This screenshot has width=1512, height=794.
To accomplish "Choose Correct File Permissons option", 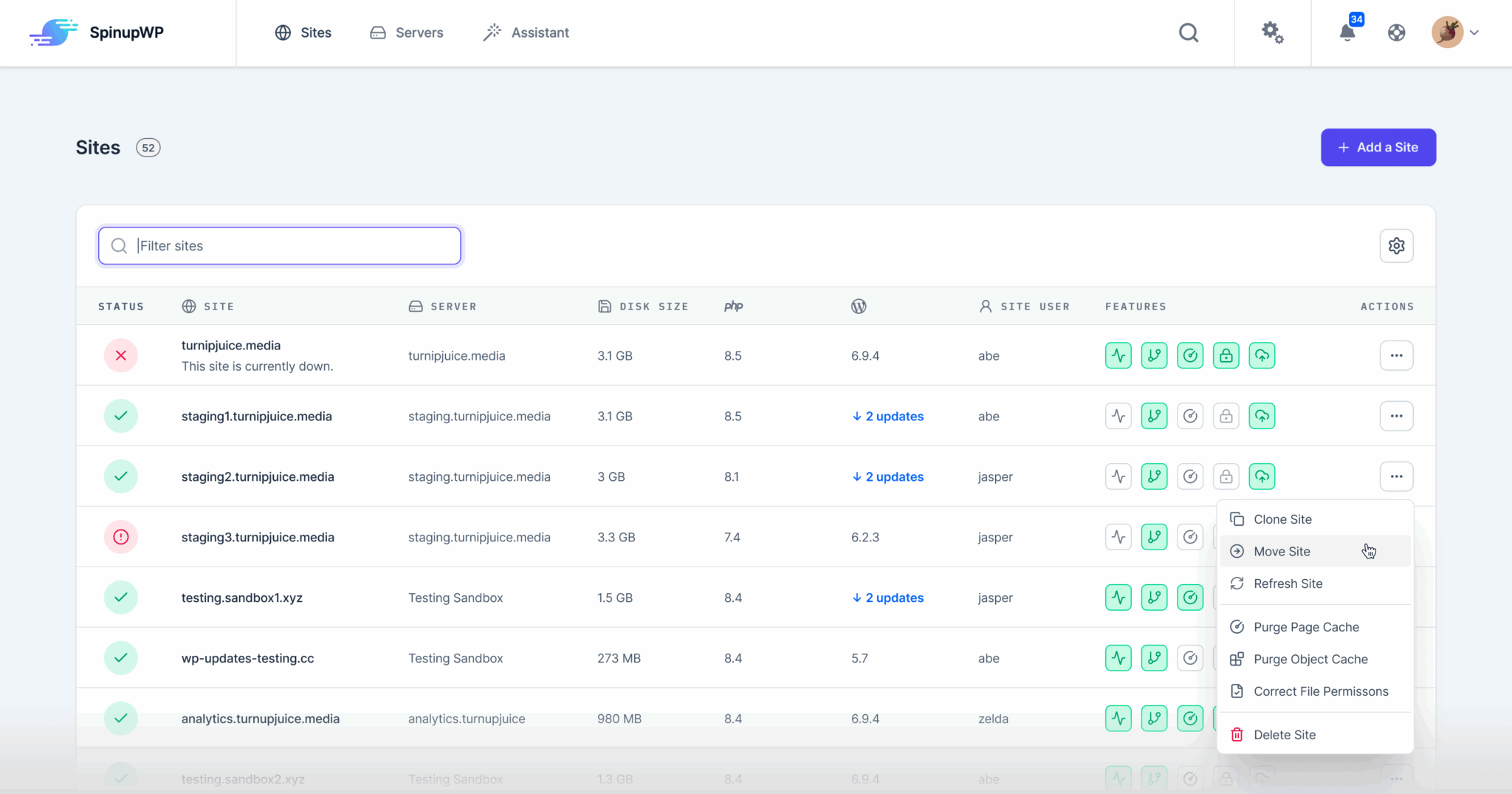I will (x=1315, y=692).
